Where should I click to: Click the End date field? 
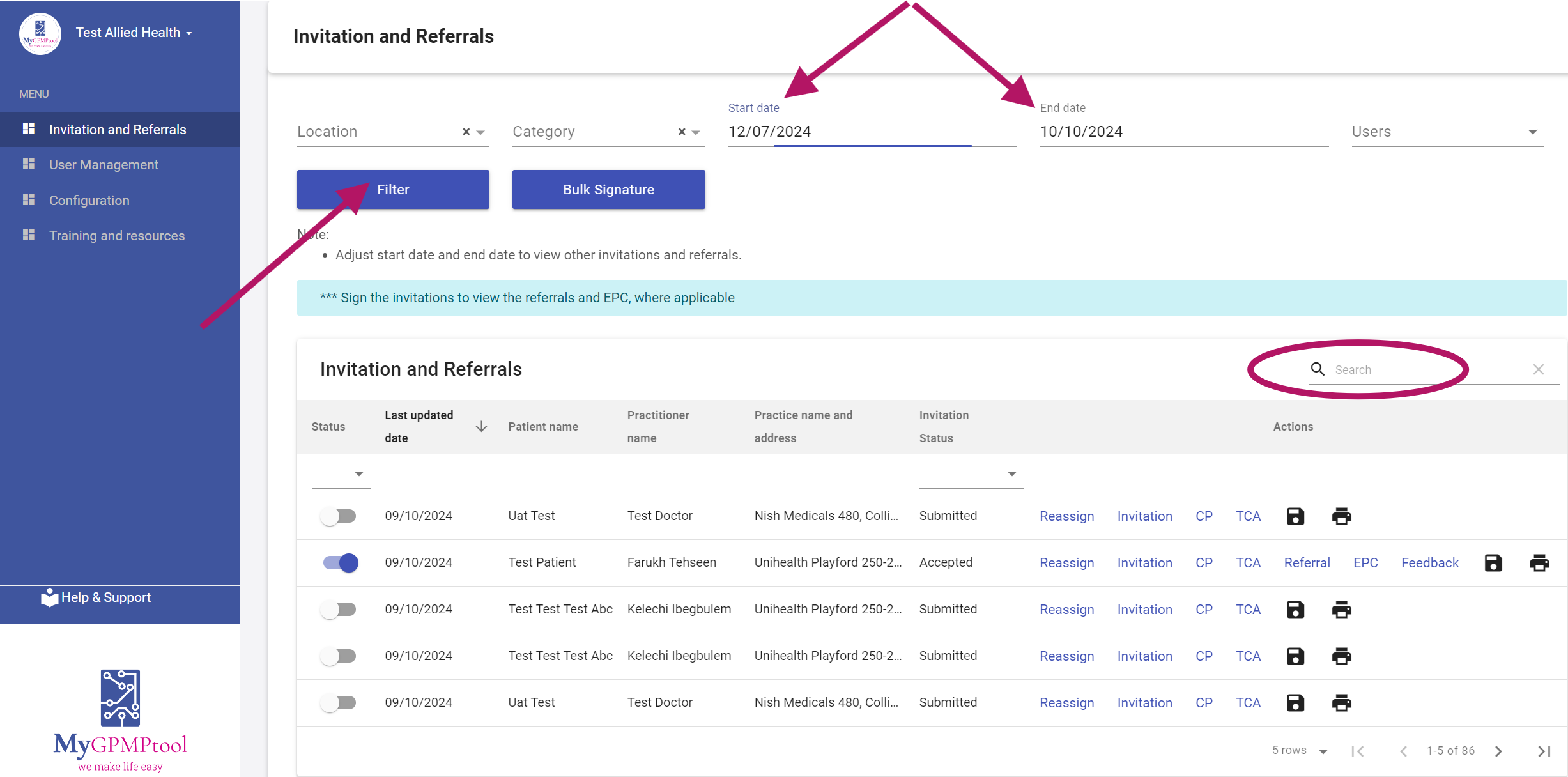pyautogui.click(x=1184, y=132)
